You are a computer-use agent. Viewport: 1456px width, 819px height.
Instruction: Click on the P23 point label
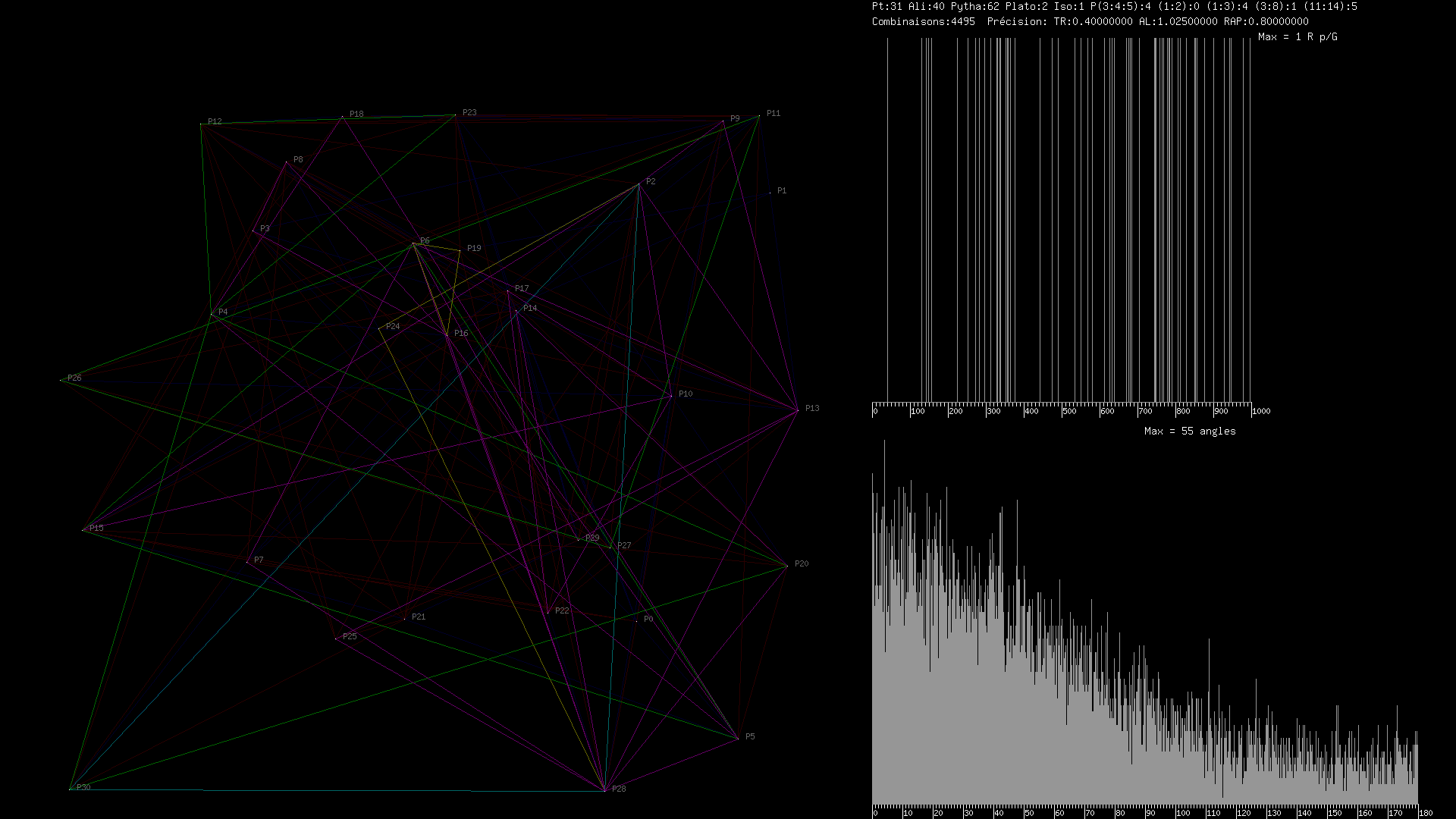click(x=469, y=112)
